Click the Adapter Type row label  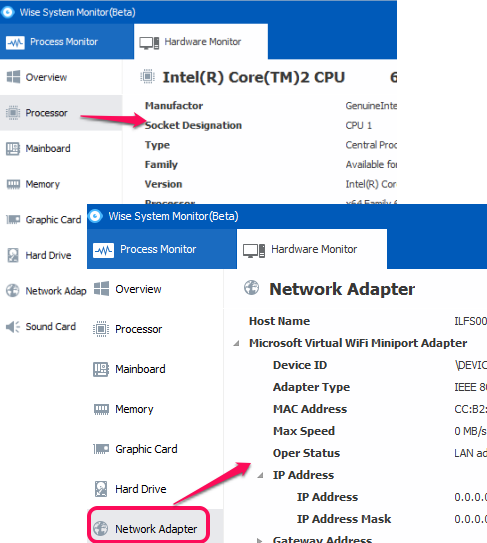(x=311, y=387)
